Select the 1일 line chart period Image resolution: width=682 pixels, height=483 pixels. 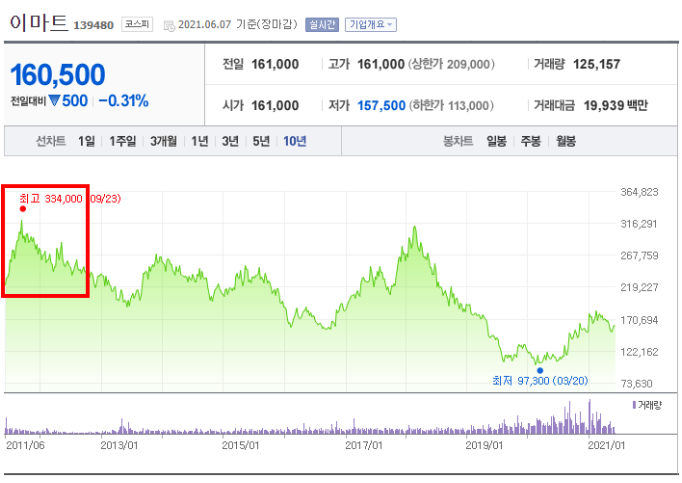pos(87,141)
